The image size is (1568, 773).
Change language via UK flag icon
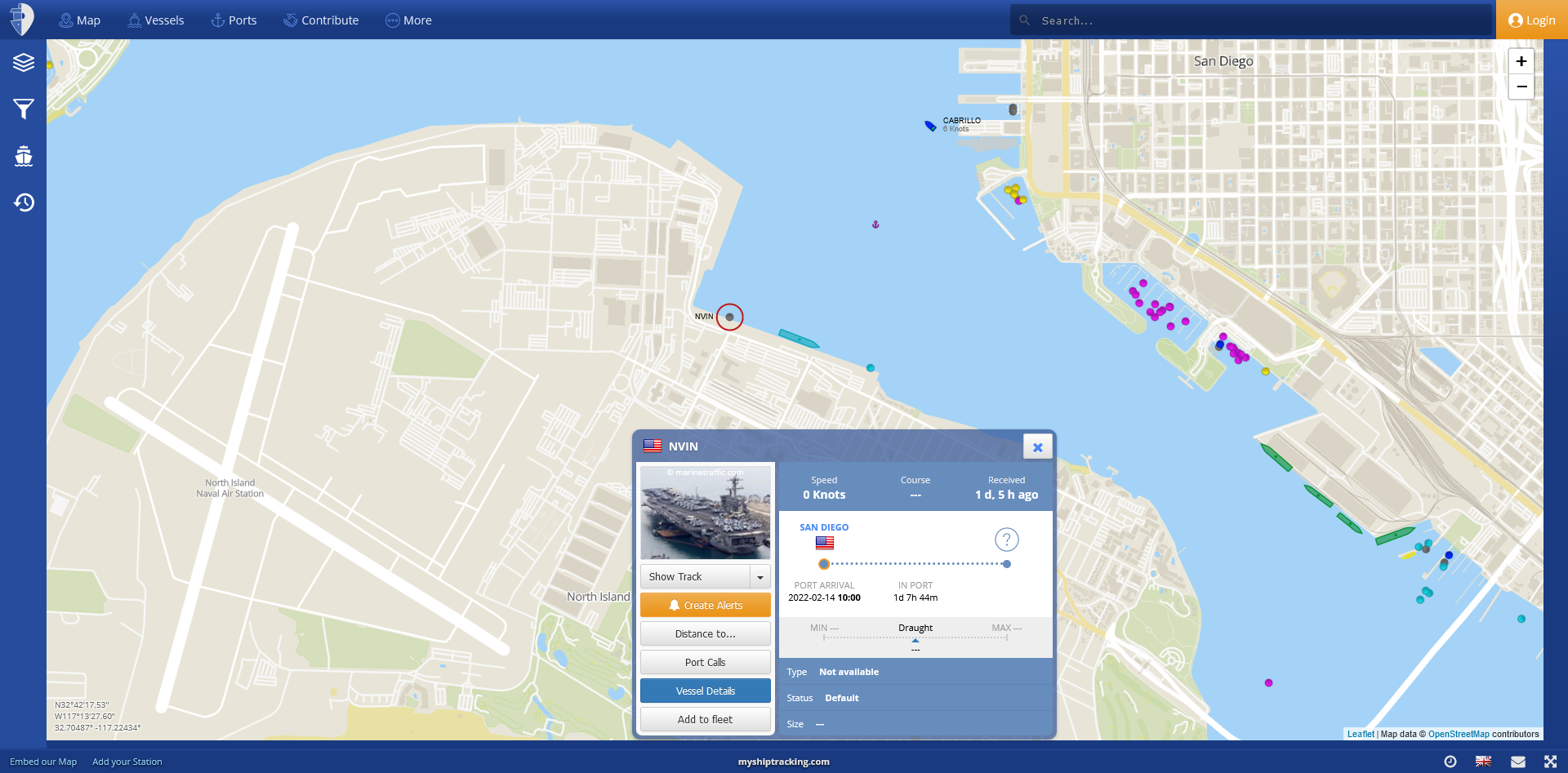point(1483,762)
